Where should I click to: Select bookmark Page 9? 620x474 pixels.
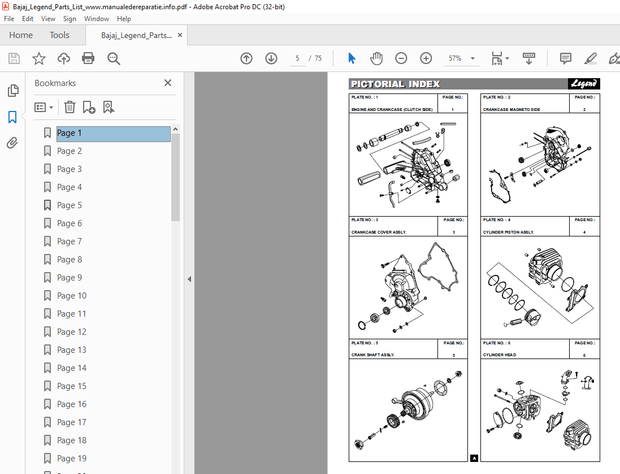pyautogui.click(x=70, y=278)
